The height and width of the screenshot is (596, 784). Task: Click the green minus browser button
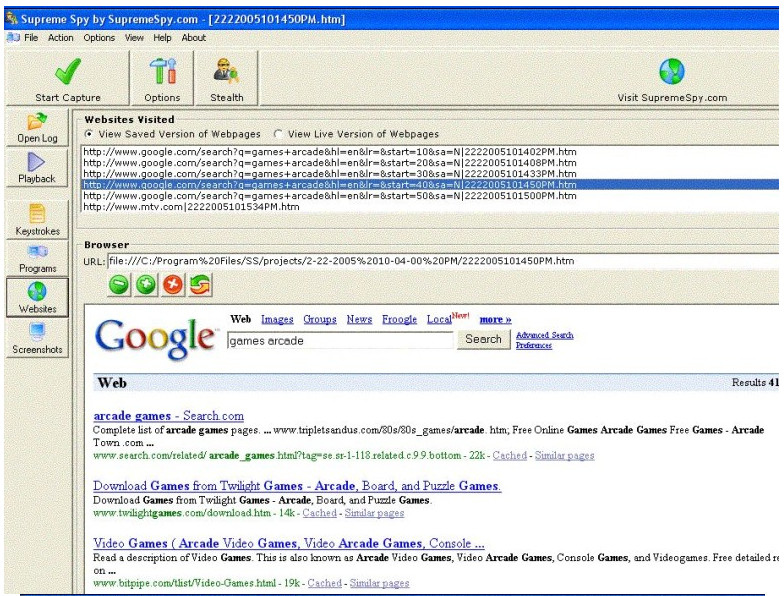click(x=119, y=285)
